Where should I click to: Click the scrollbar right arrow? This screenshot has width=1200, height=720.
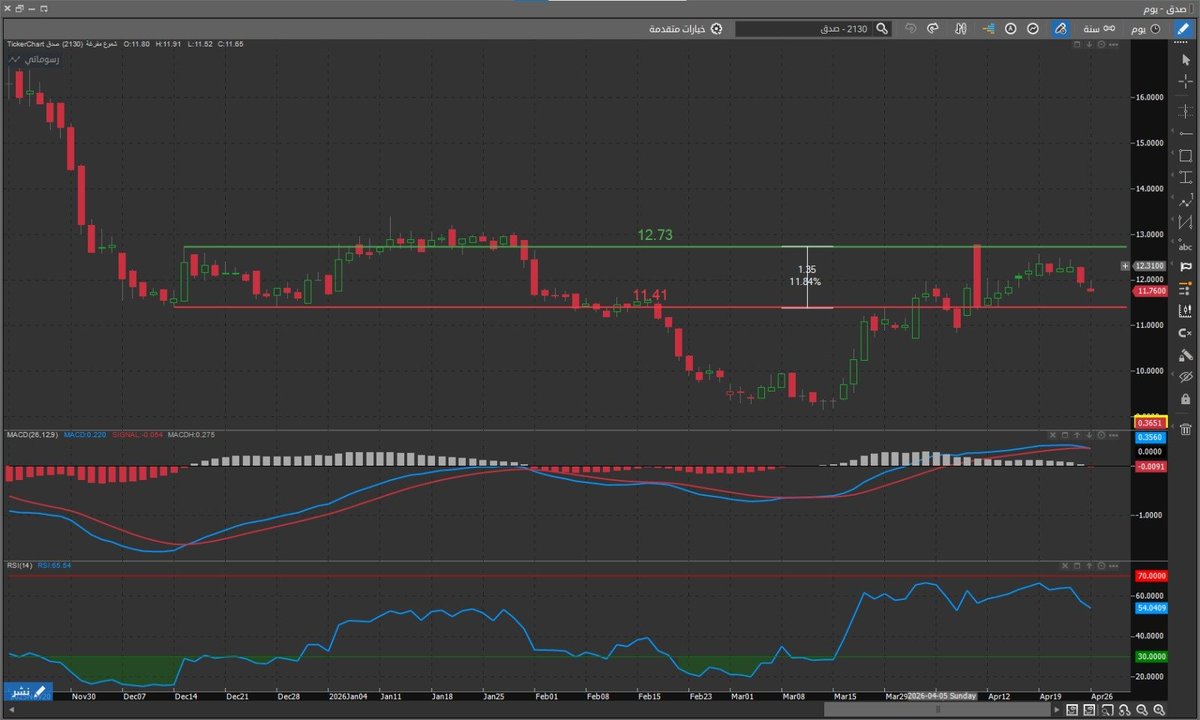tap(1055, 710)
